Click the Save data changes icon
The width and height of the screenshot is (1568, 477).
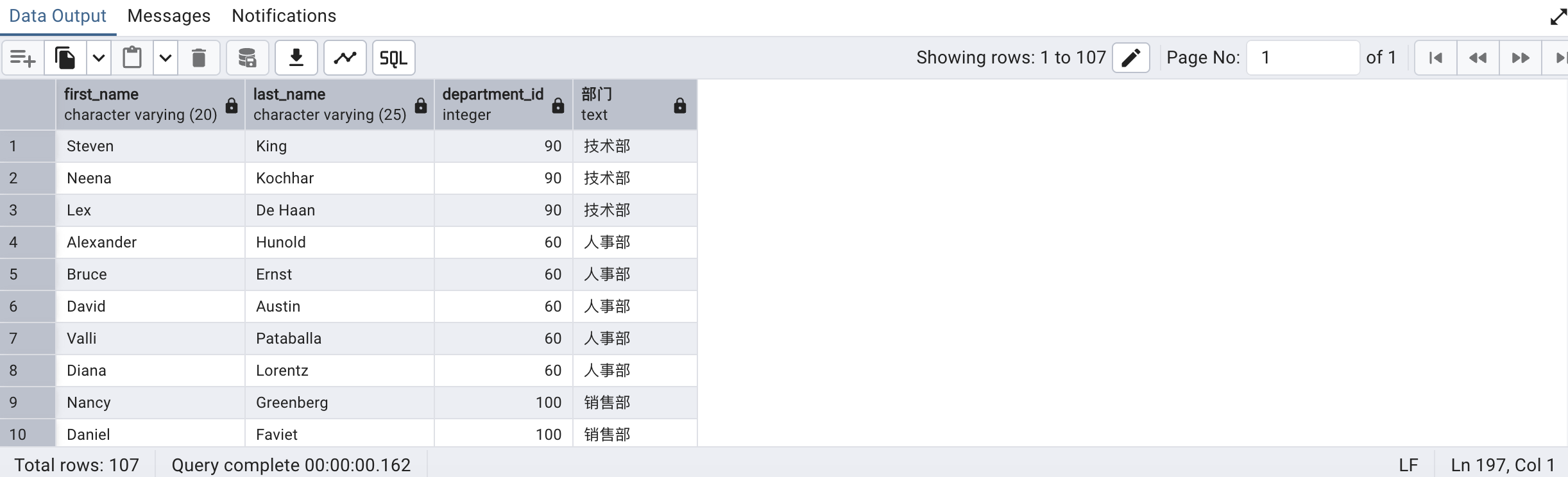click(x=247, y=58)
